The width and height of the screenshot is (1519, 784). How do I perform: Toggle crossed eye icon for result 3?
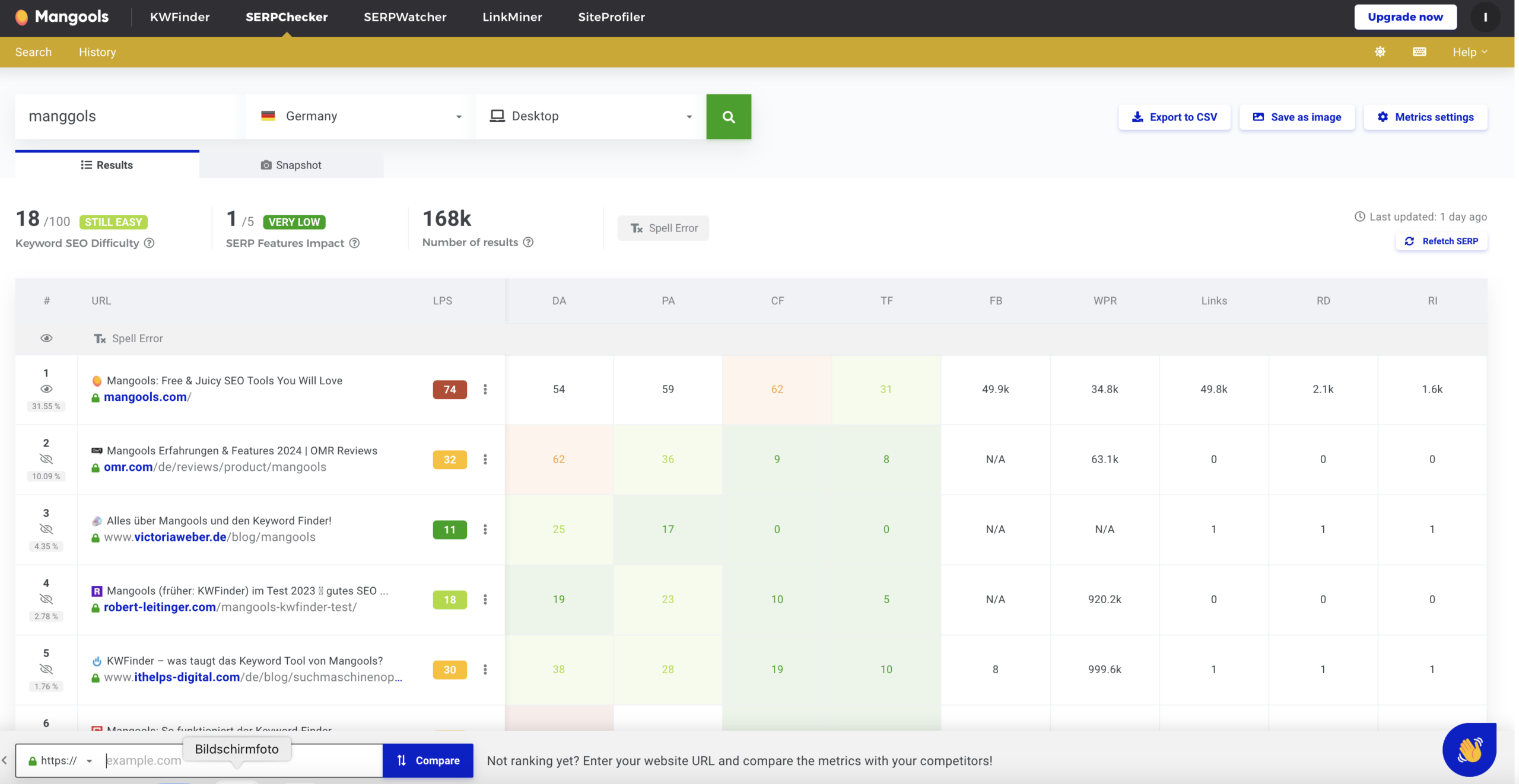46,529
